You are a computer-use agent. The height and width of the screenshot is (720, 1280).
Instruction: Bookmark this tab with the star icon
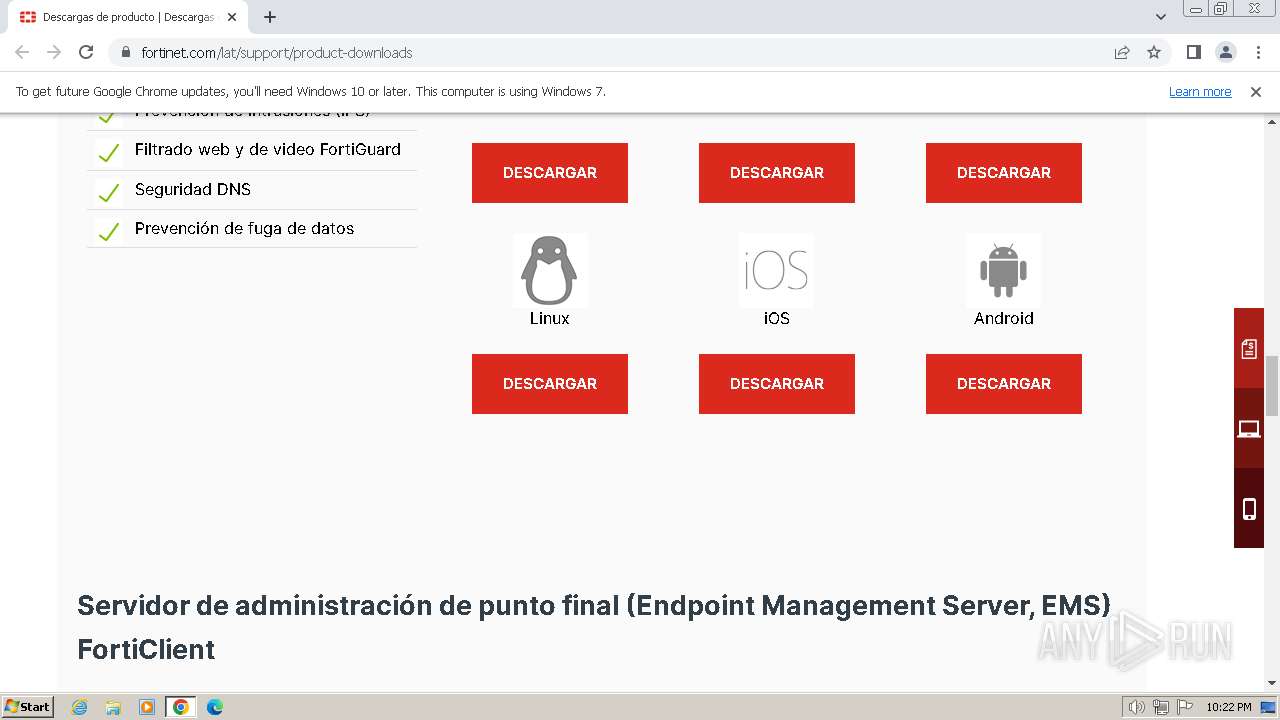click(x=1154, y=52)
